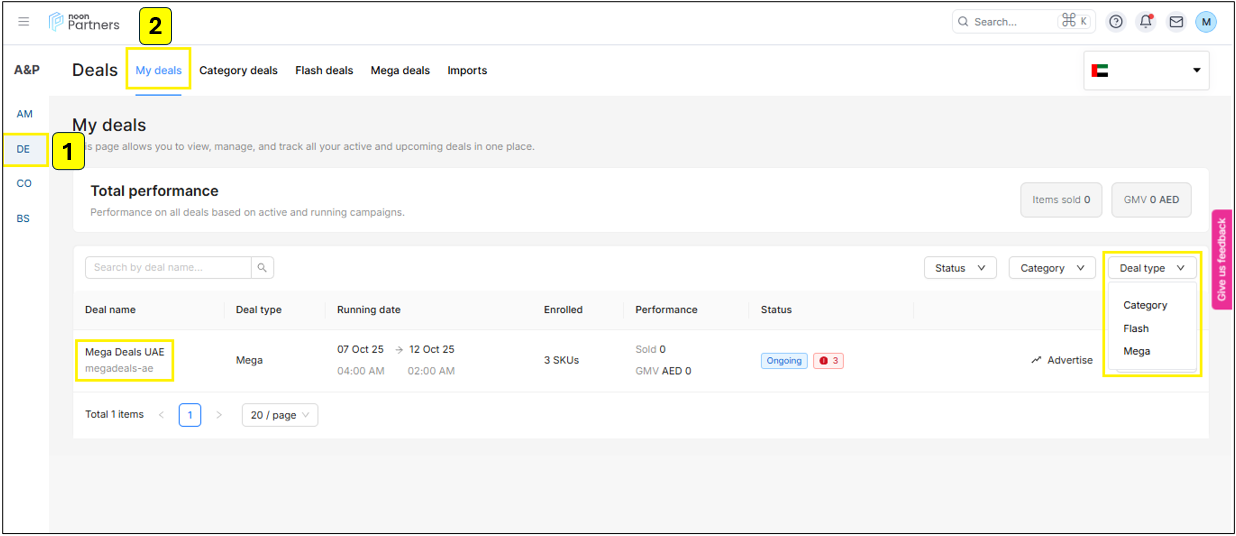This screenshot has height=536, width=1236.
Task: Click the search magnifier button beside deal name field
Action: pyautogui.click(x=262, y=268)
